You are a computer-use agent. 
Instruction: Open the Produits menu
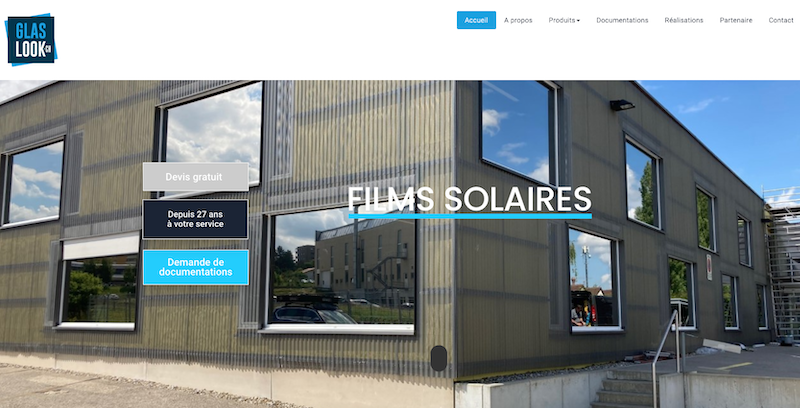pos(564,20)
